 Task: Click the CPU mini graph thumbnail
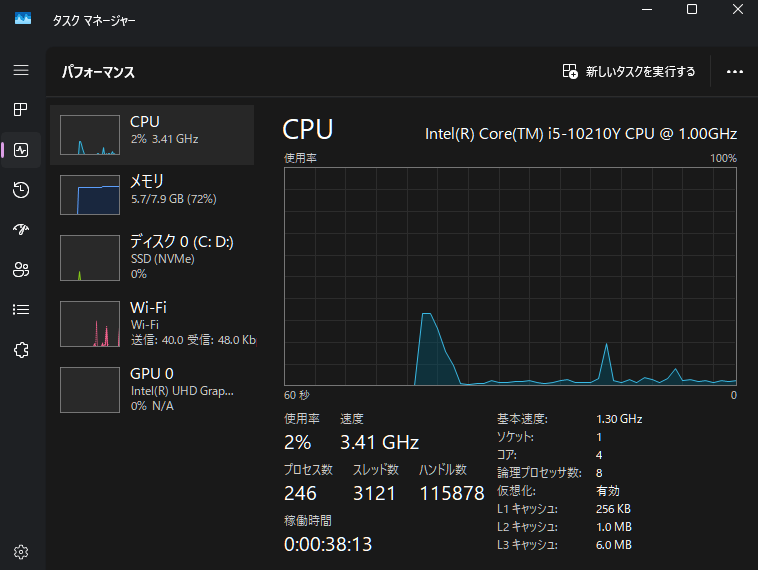(x=90, y=135)
